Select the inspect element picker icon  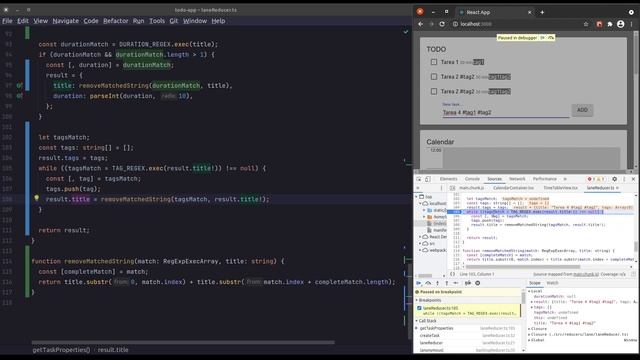click(x=419, y=179)
